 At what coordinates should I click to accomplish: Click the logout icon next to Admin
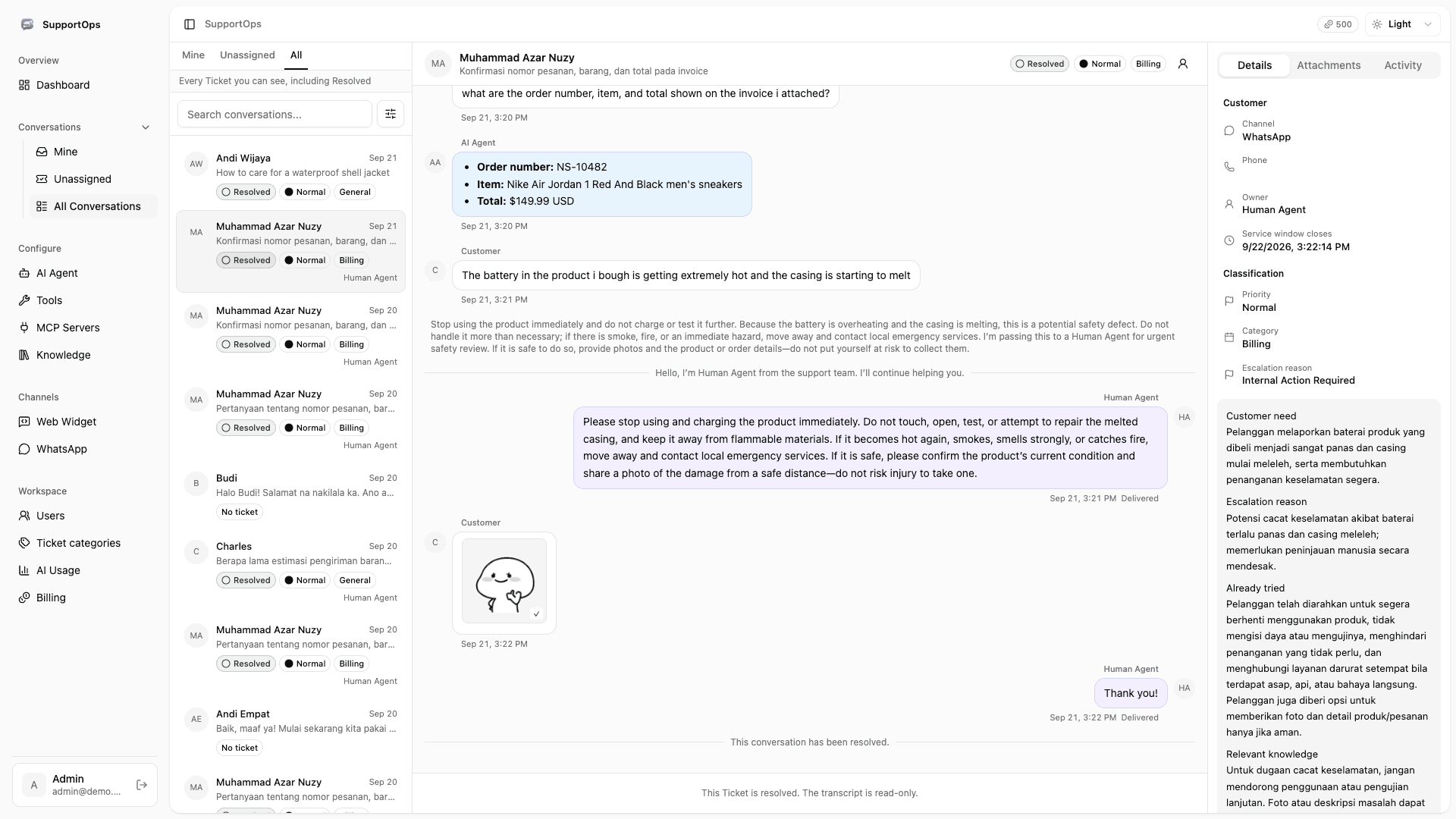tap(142, 785)
